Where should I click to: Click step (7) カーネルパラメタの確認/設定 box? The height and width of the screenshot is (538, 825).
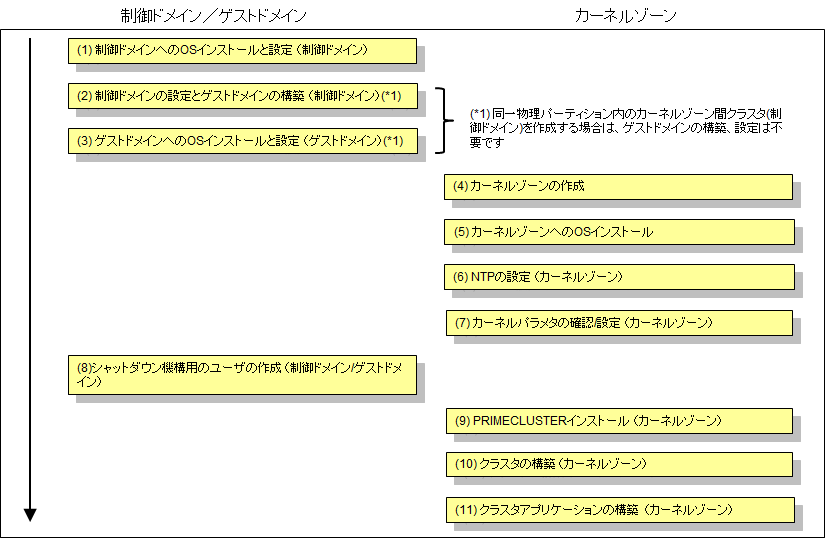click(x=619, y=323)
